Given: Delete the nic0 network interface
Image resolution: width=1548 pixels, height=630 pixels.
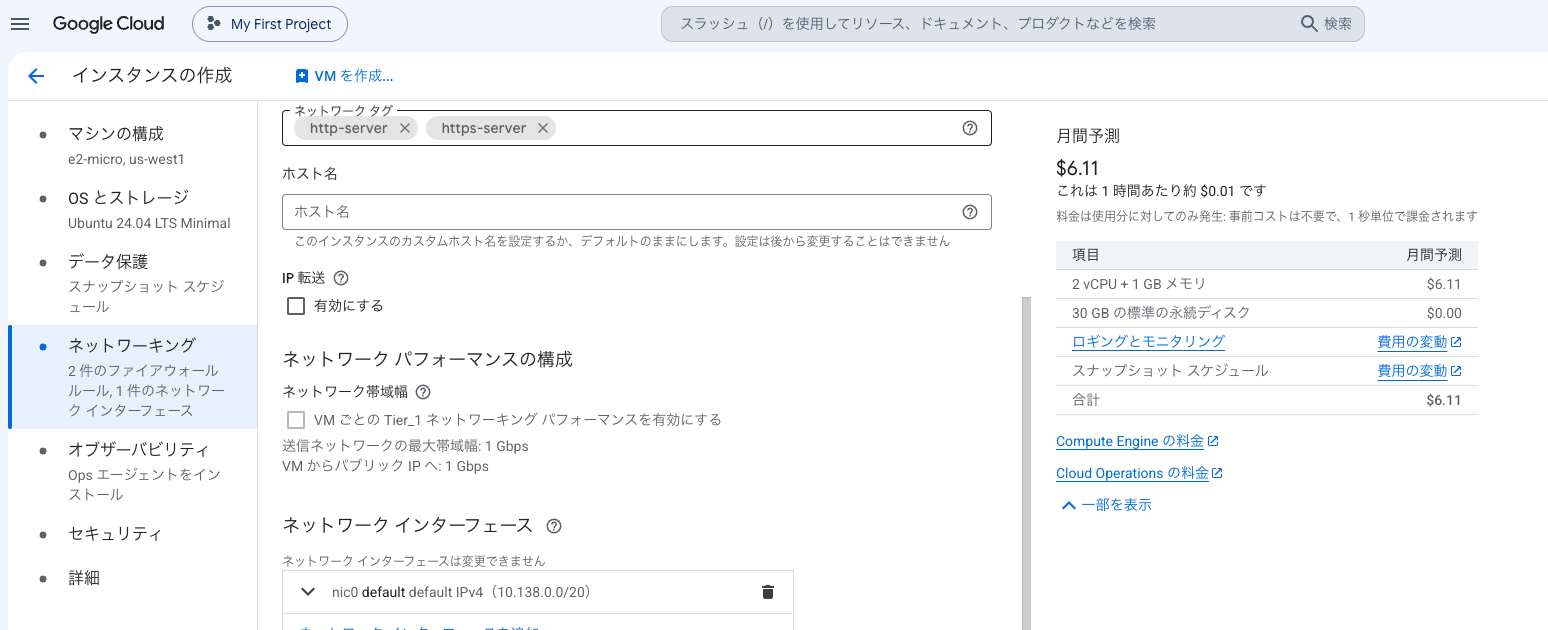Looking at the screenshot, I should point(768,592).
